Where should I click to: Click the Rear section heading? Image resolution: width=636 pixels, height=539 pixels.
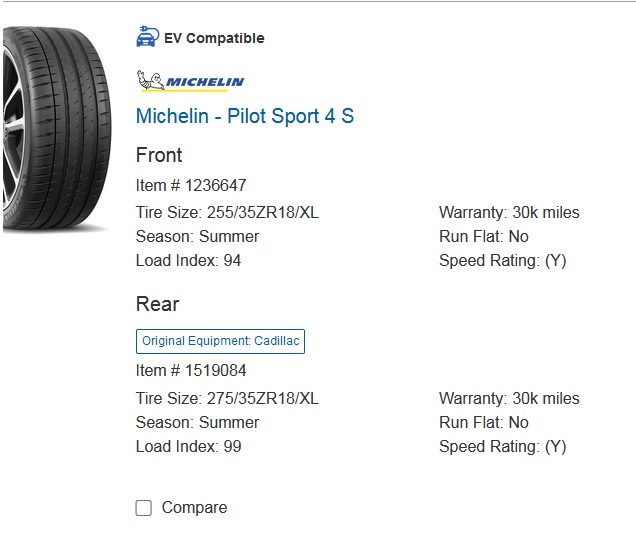coord(157,304)
